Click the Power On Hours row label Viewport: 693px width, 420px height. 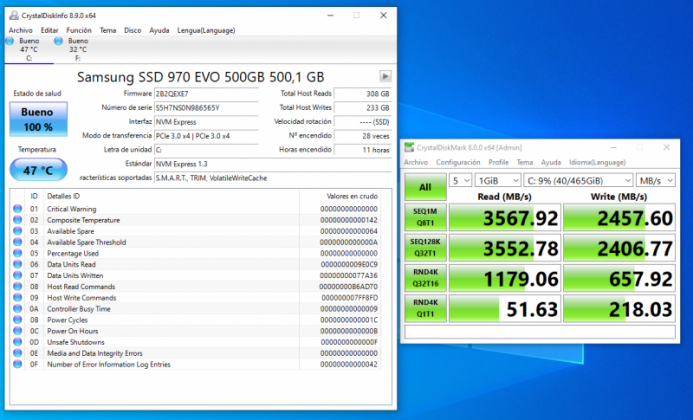click(72, 331)
